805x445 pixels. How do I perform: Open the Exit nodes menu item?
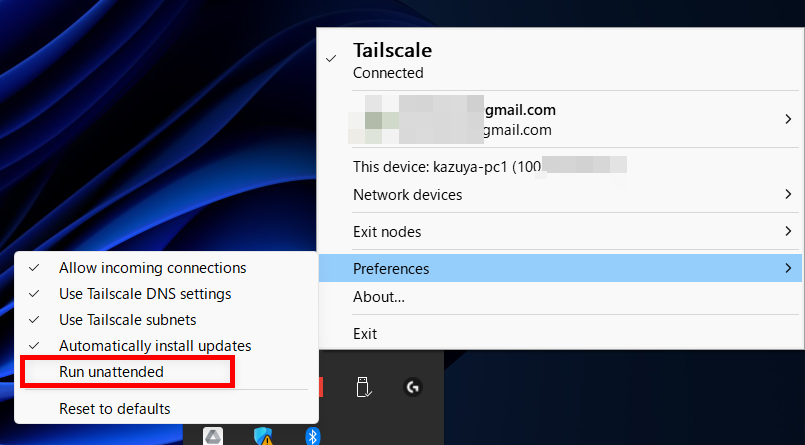click(560, 231)
